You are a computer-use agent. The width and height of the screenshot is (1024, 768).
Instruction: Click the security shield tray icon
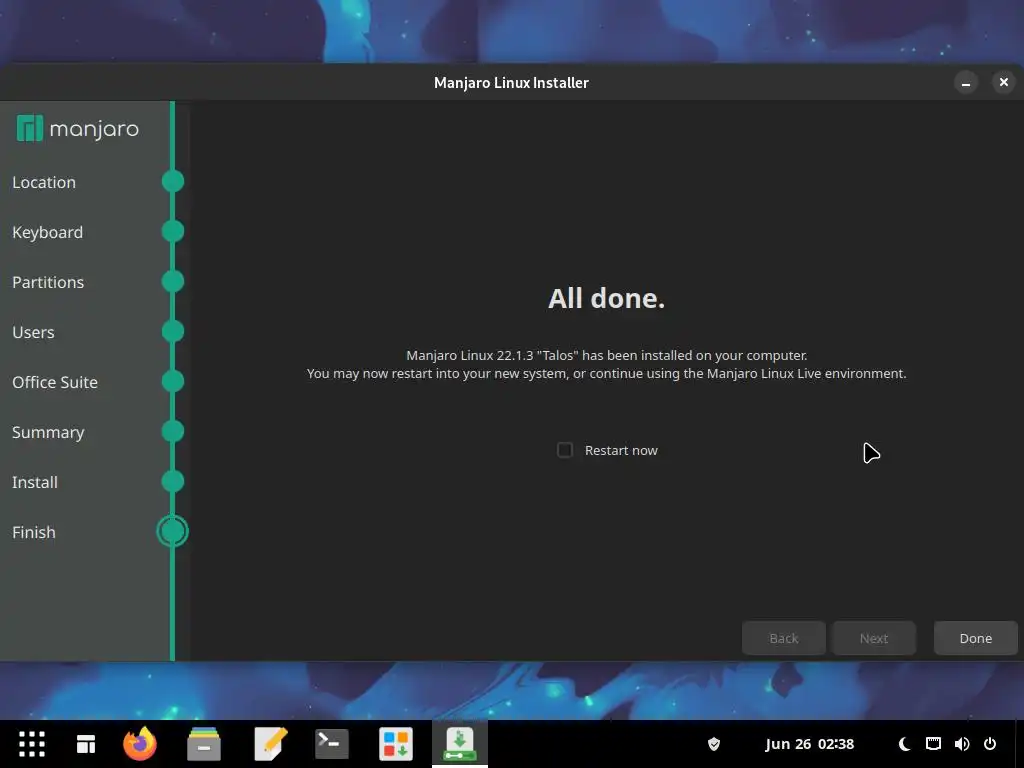[714, 744]
